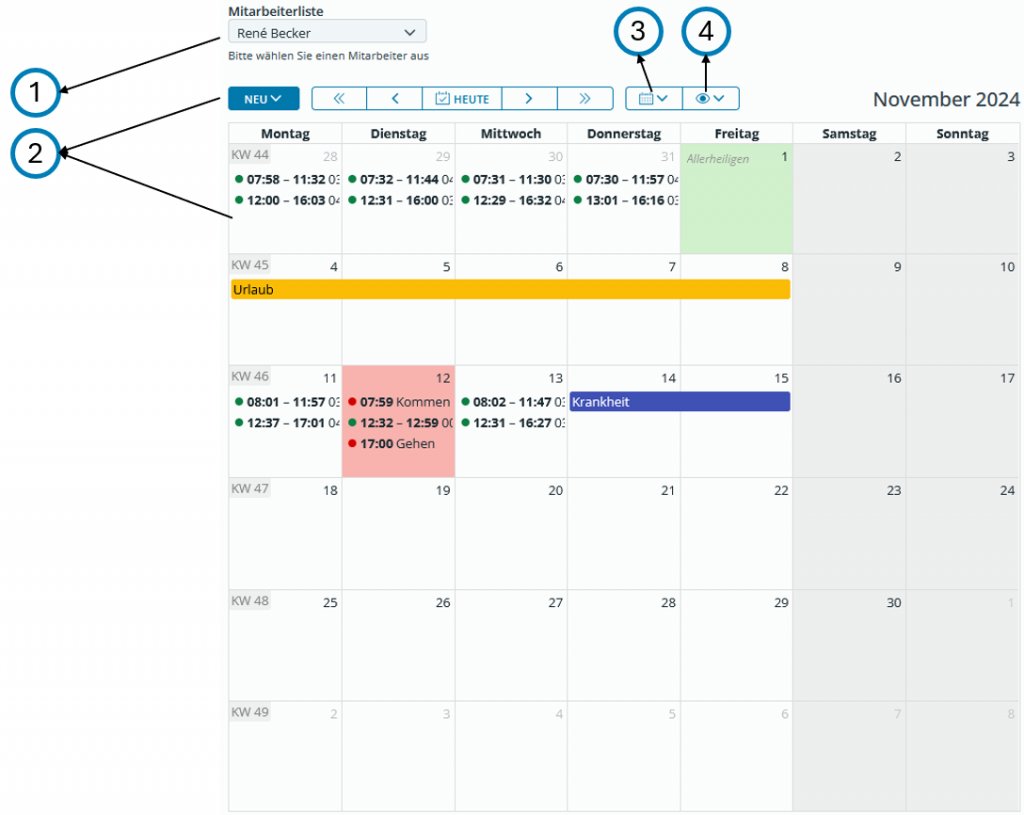Image resolution: width=1024 pixels, height=815 pixels.
Task: Open the blue Krankheit event bar
Action: pos(679,402)
